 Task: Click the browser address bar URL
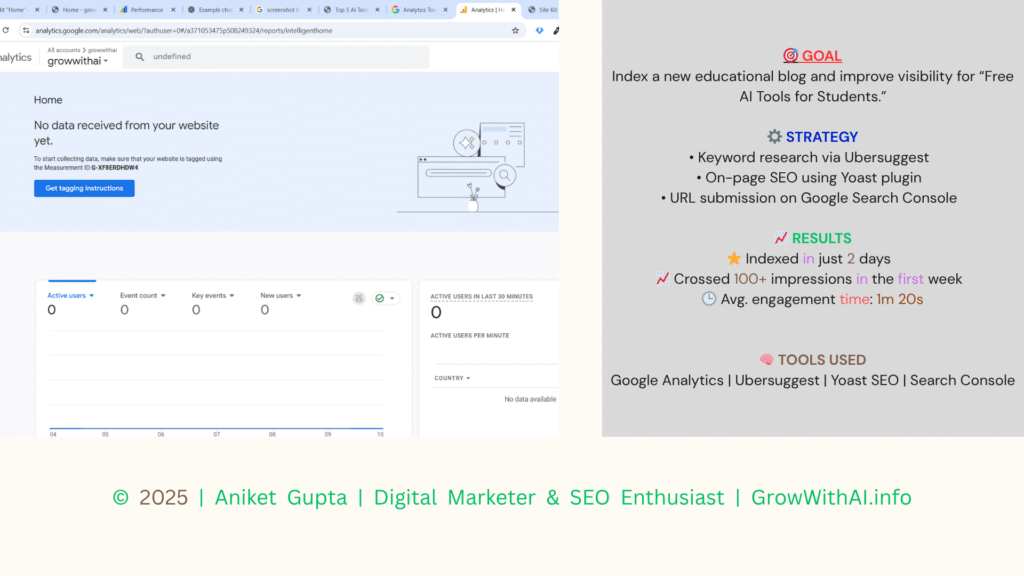coord(250,30)
